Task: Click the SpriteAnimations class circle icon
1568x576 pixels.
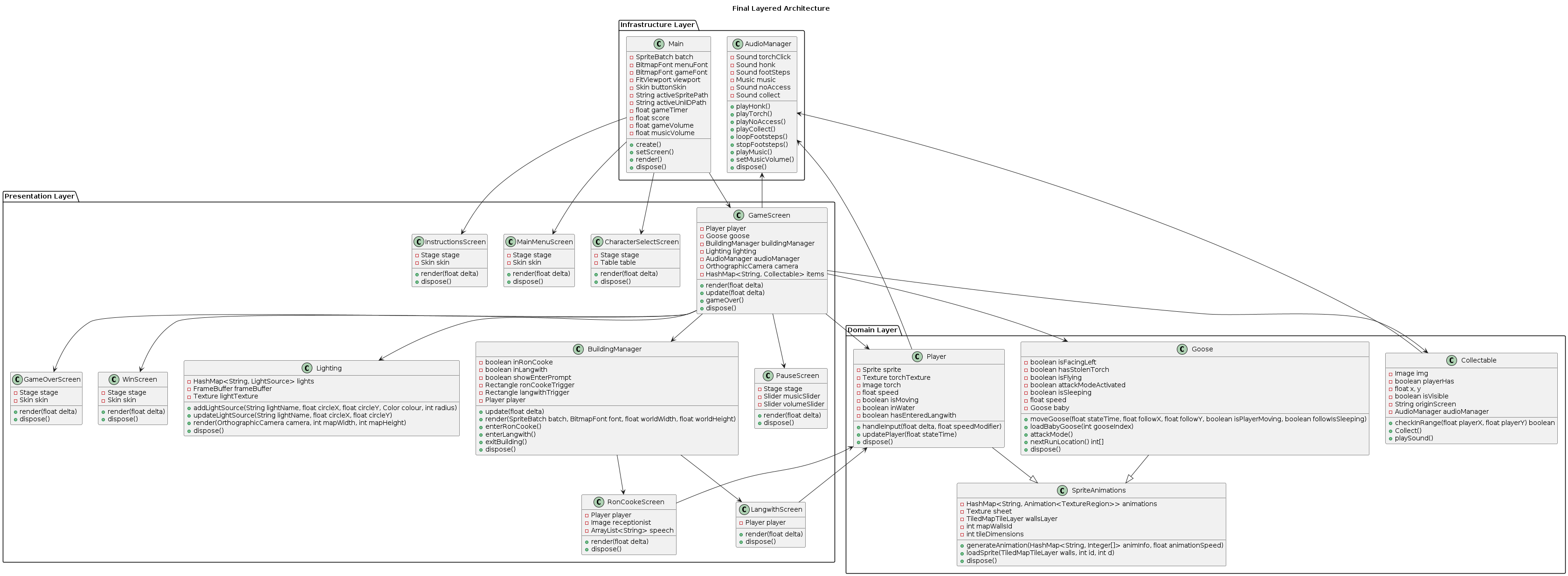Action: (x=1062, y=490)
